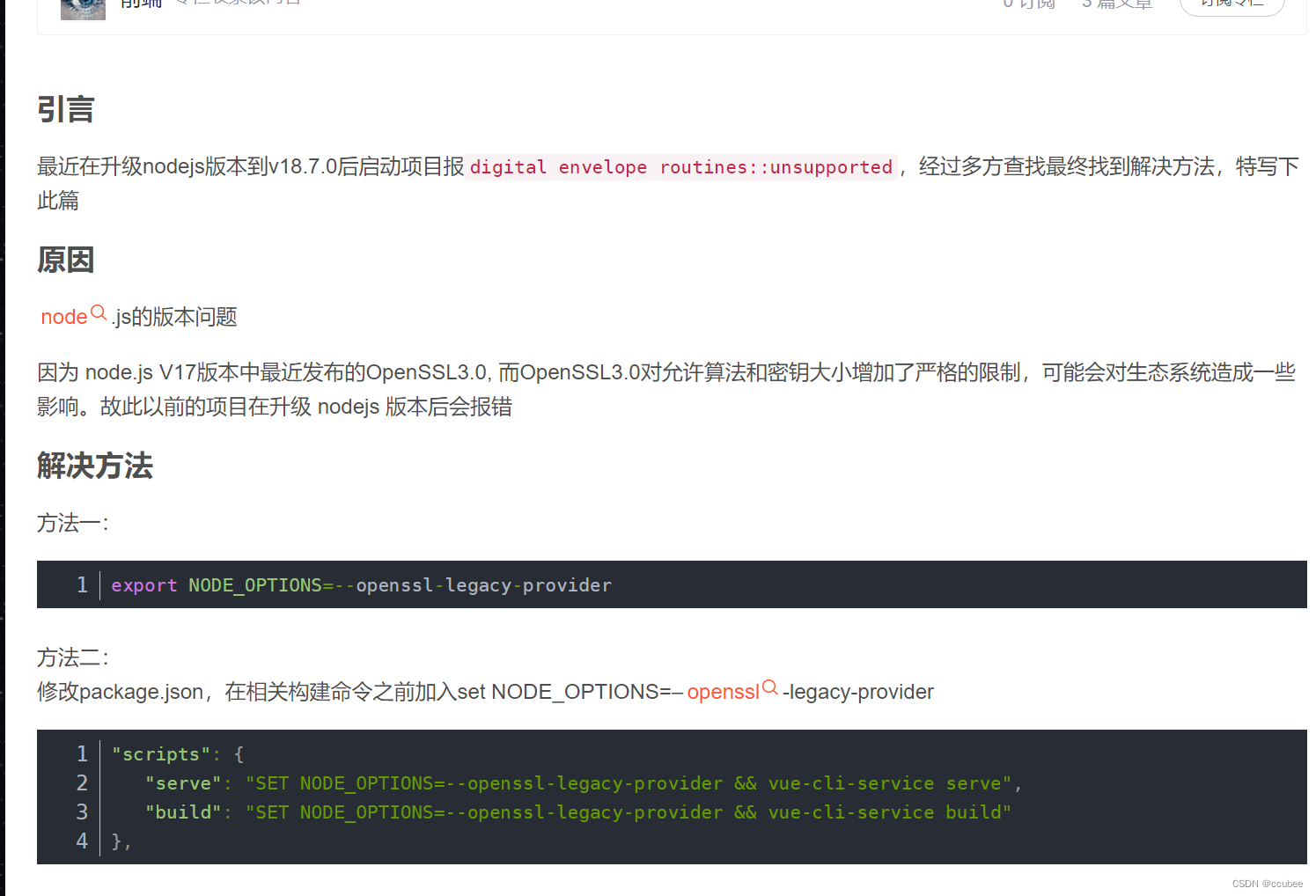The height and width of the screenshot is (896, 1316).
Task: Click line number 3 of the scripts code block
Action: [x=82, y=812]
